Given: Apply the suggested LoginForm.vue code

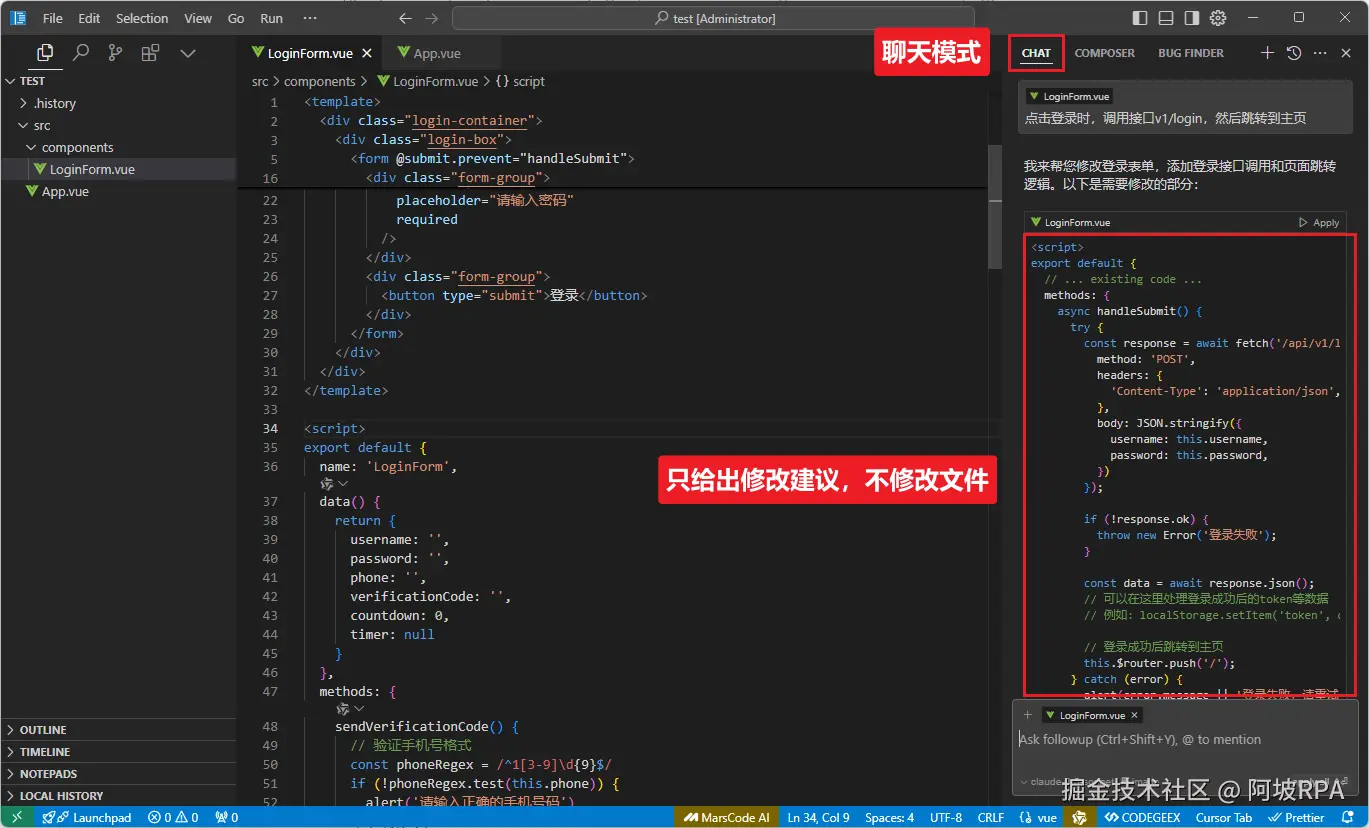Looking at the screenshot, I should [1319, 222].
